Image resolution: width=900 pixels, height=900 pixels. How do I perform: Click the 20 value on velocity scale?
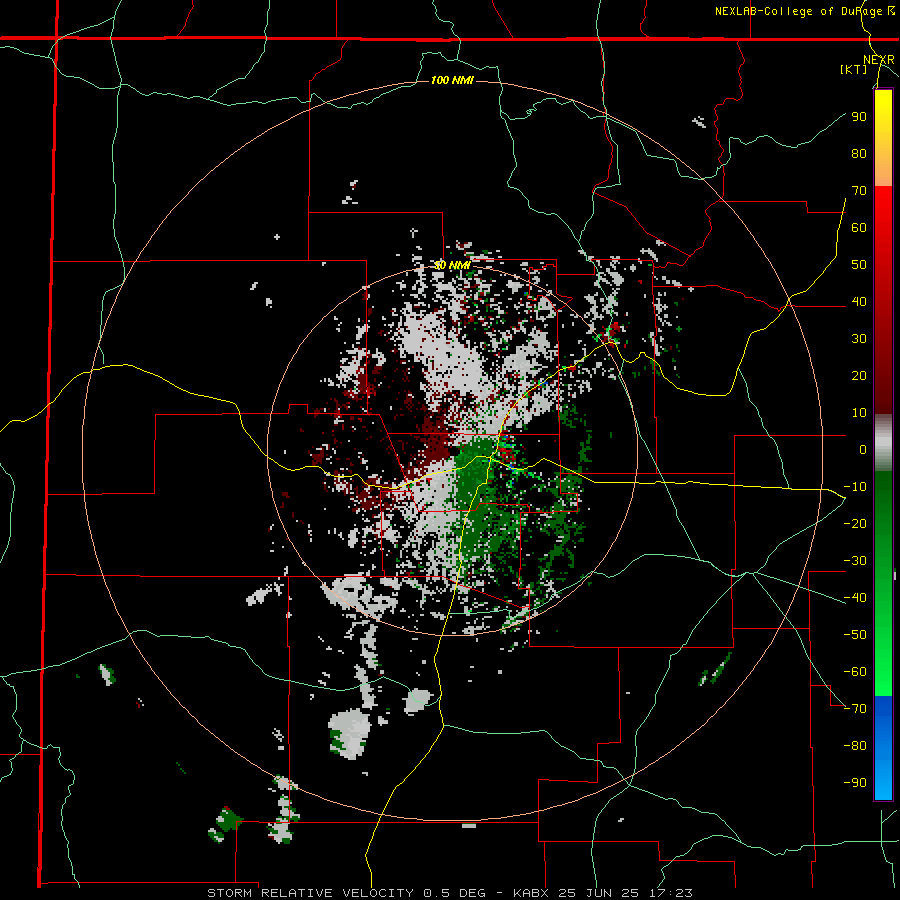(859, 375)
